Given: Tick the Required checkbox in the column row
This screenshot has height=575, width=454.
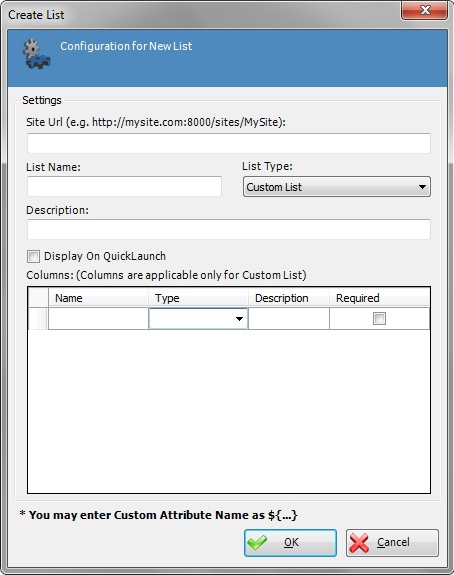Looking at the screenshot, I should coord(379,318).
